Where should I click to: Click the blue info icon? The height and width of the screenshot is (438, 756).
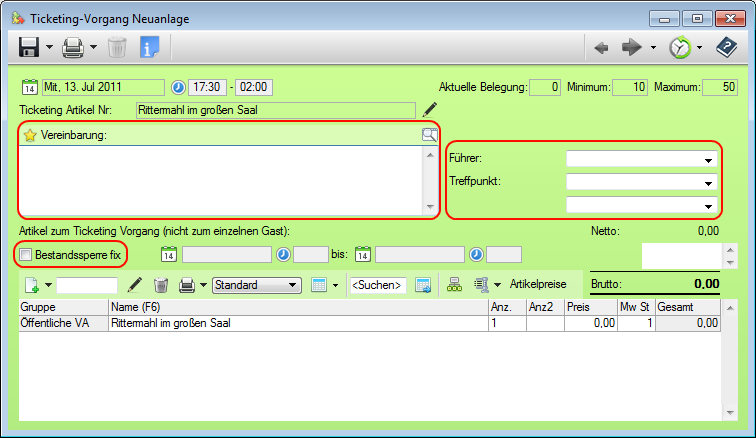point(150,47)
